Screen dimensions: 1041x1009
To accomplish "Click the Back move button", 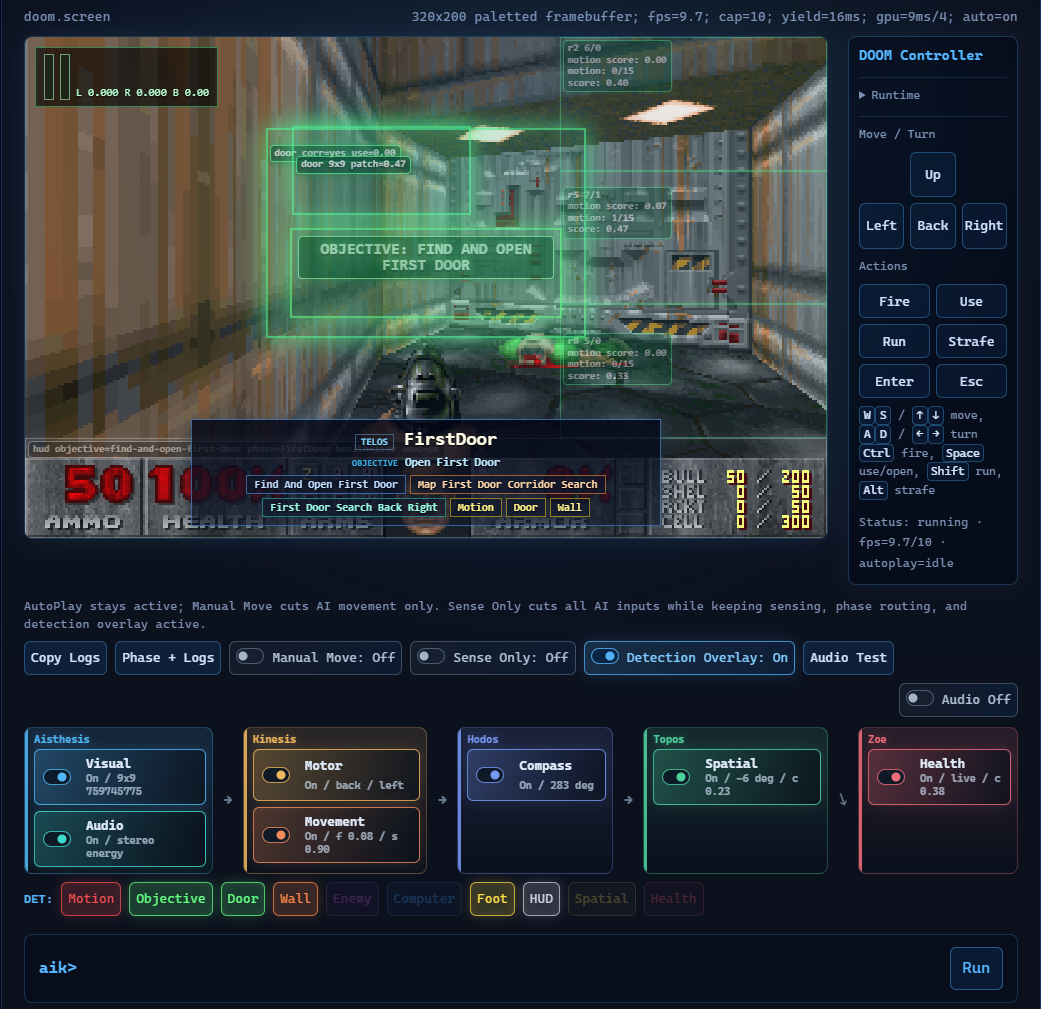I will [x=933, y=226].
